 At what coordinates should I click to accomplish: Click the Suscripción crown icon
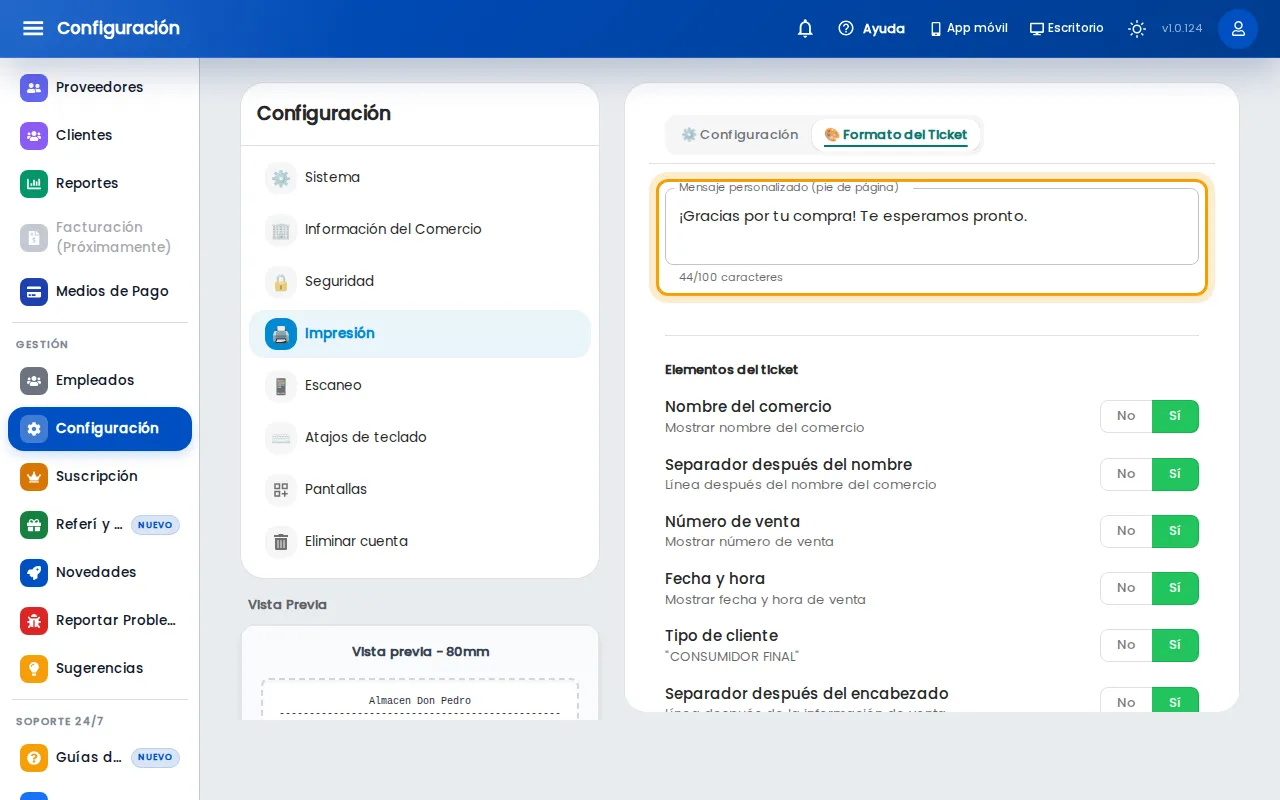click(34, 477)
